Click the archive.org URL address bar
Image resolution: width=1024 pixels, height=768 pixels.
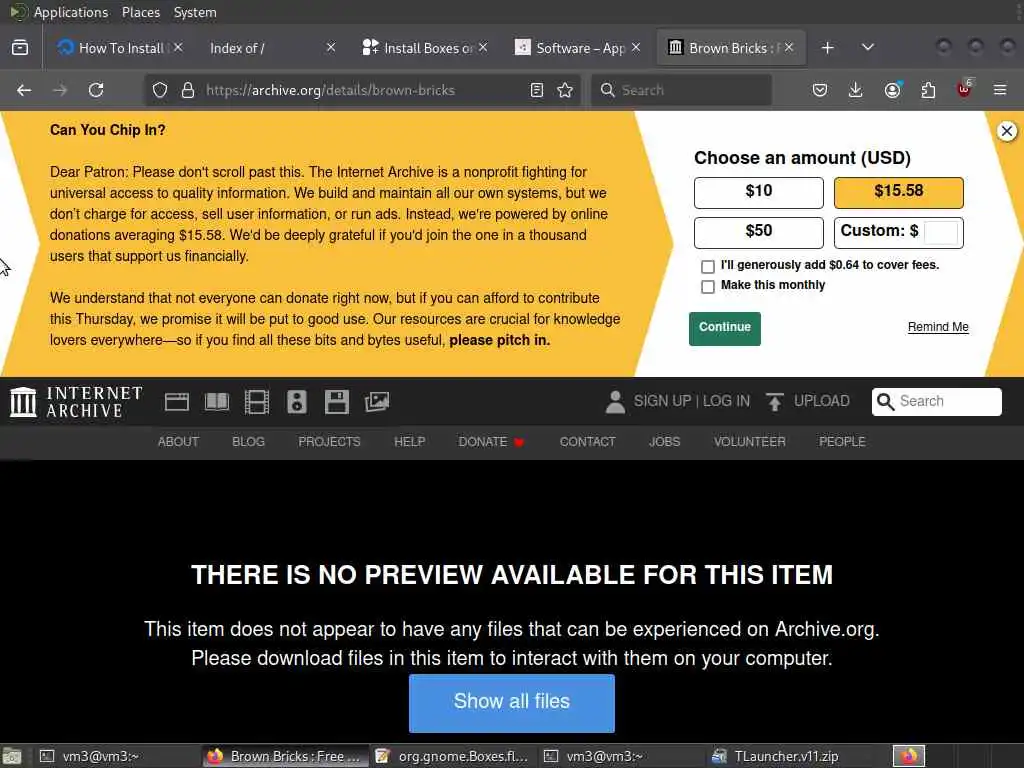coord(362,90)
